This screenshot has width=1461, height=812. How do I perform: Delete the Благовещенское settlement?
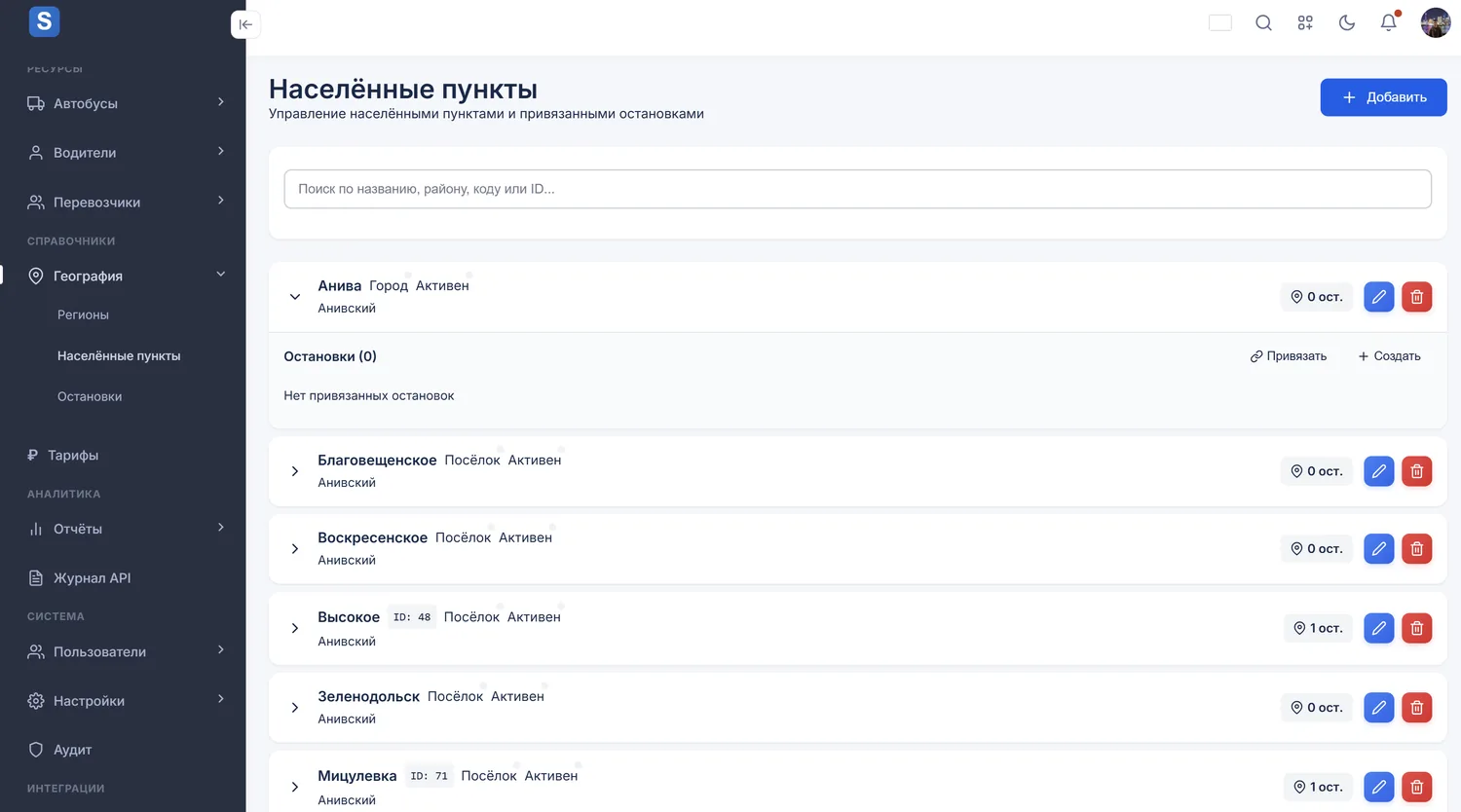(x=1416, y=471)
